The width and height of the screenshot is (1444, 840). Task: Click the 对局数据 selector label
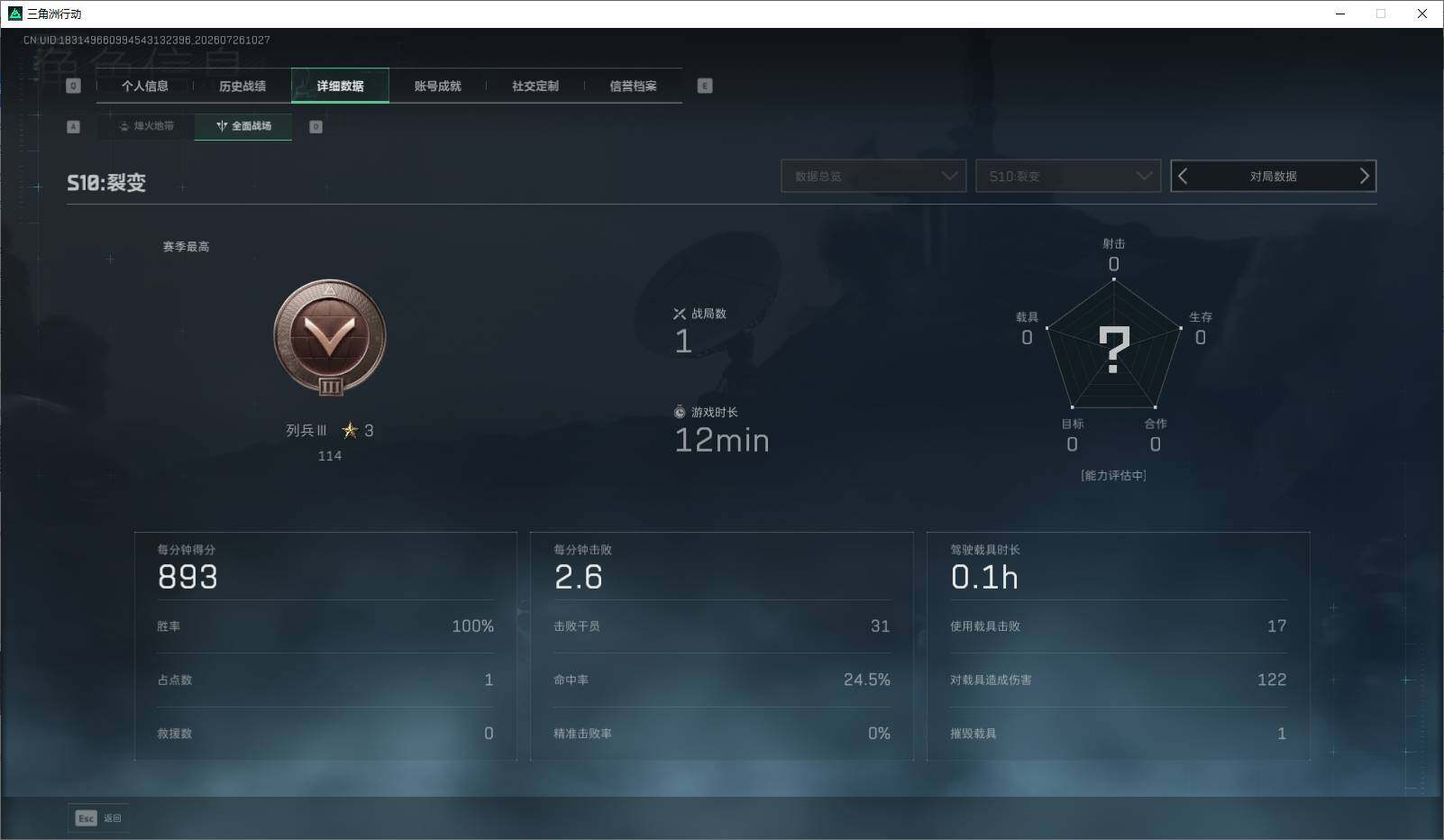[1273, 177]
